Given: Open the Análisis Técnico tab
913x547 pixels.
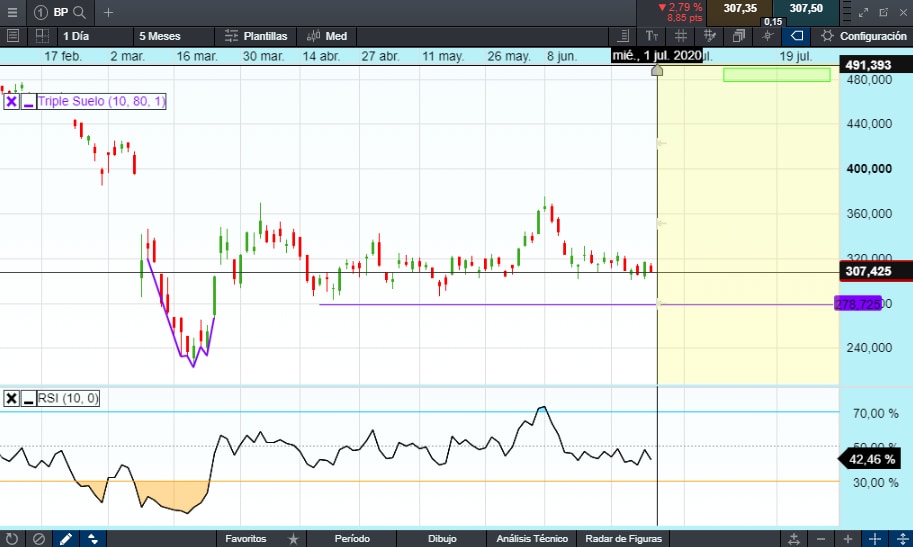Looking at the screenshot, I should tap(532, 539).
